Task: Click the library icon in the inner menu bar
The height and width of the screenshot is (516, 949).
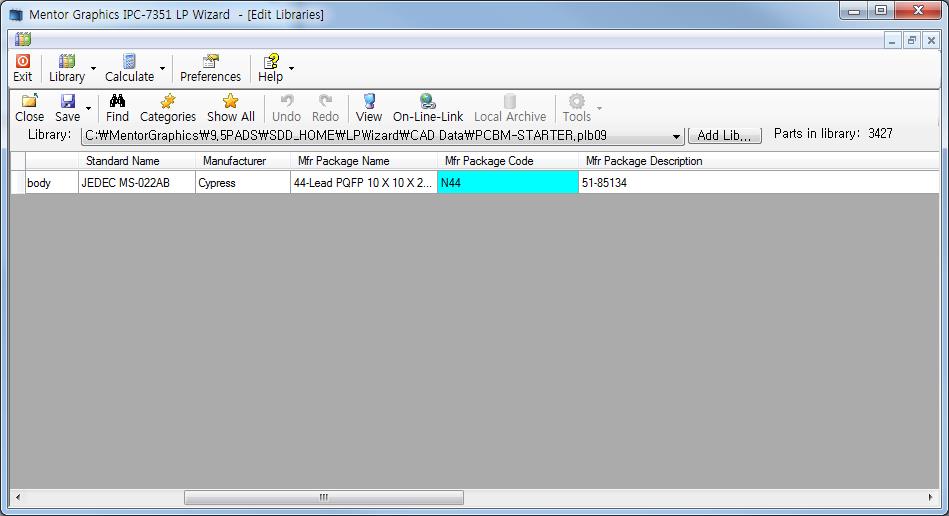Action: click(x=23, y=40)
